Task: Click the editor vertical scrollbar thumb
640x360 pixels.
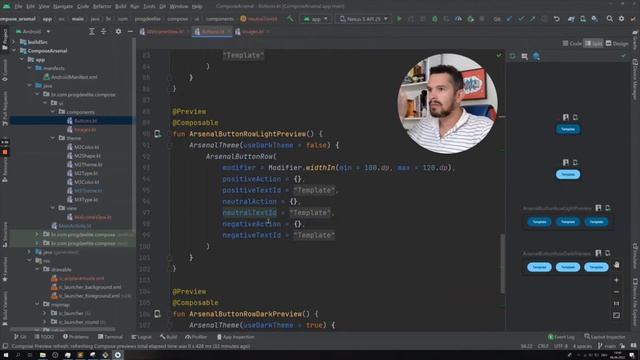Action: (502, 263)
